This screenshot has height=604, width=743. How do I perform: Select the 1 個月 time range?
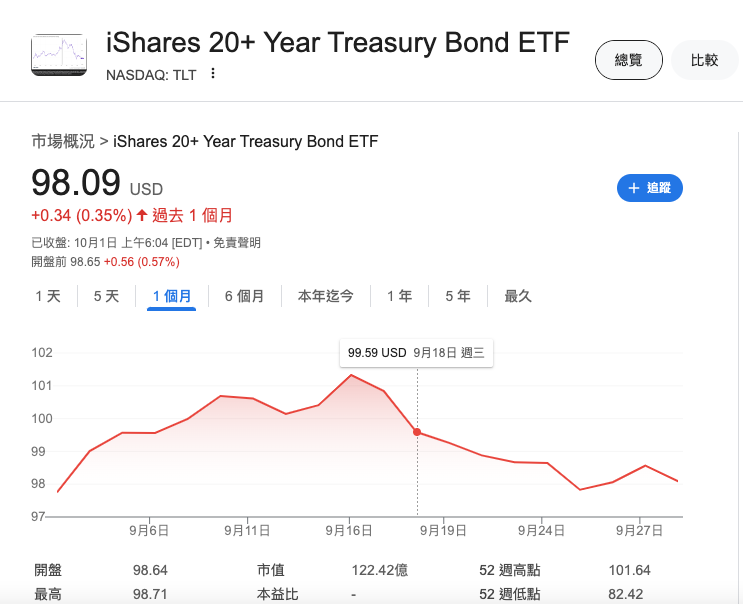click(172, 297)
